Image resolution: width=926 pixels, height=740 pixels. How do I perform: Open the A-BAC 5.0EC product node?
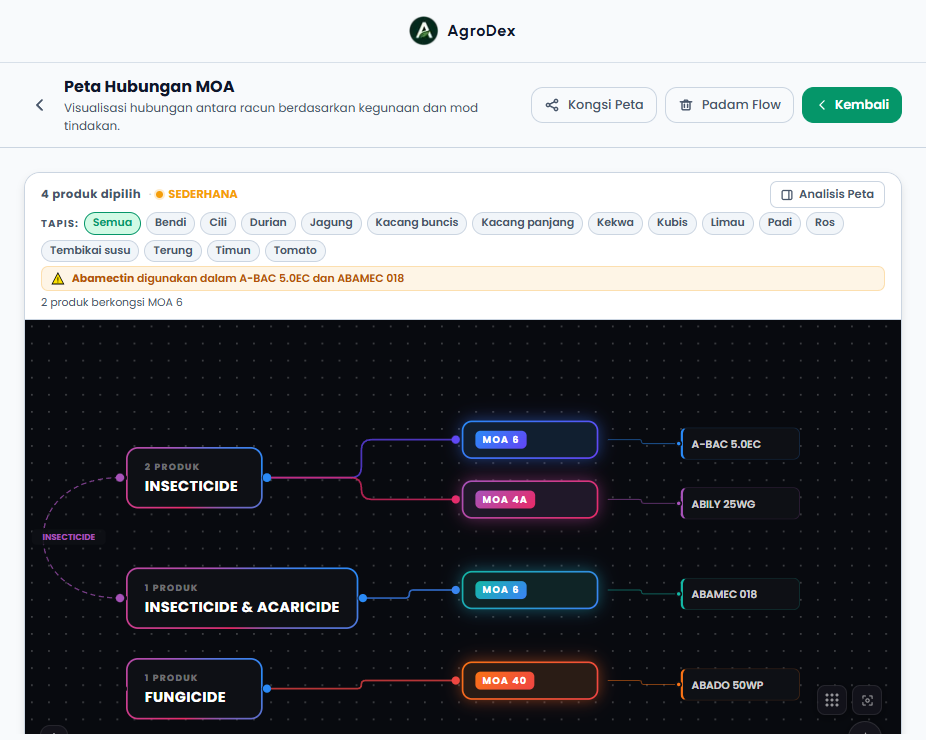click(x=741, y=444)
